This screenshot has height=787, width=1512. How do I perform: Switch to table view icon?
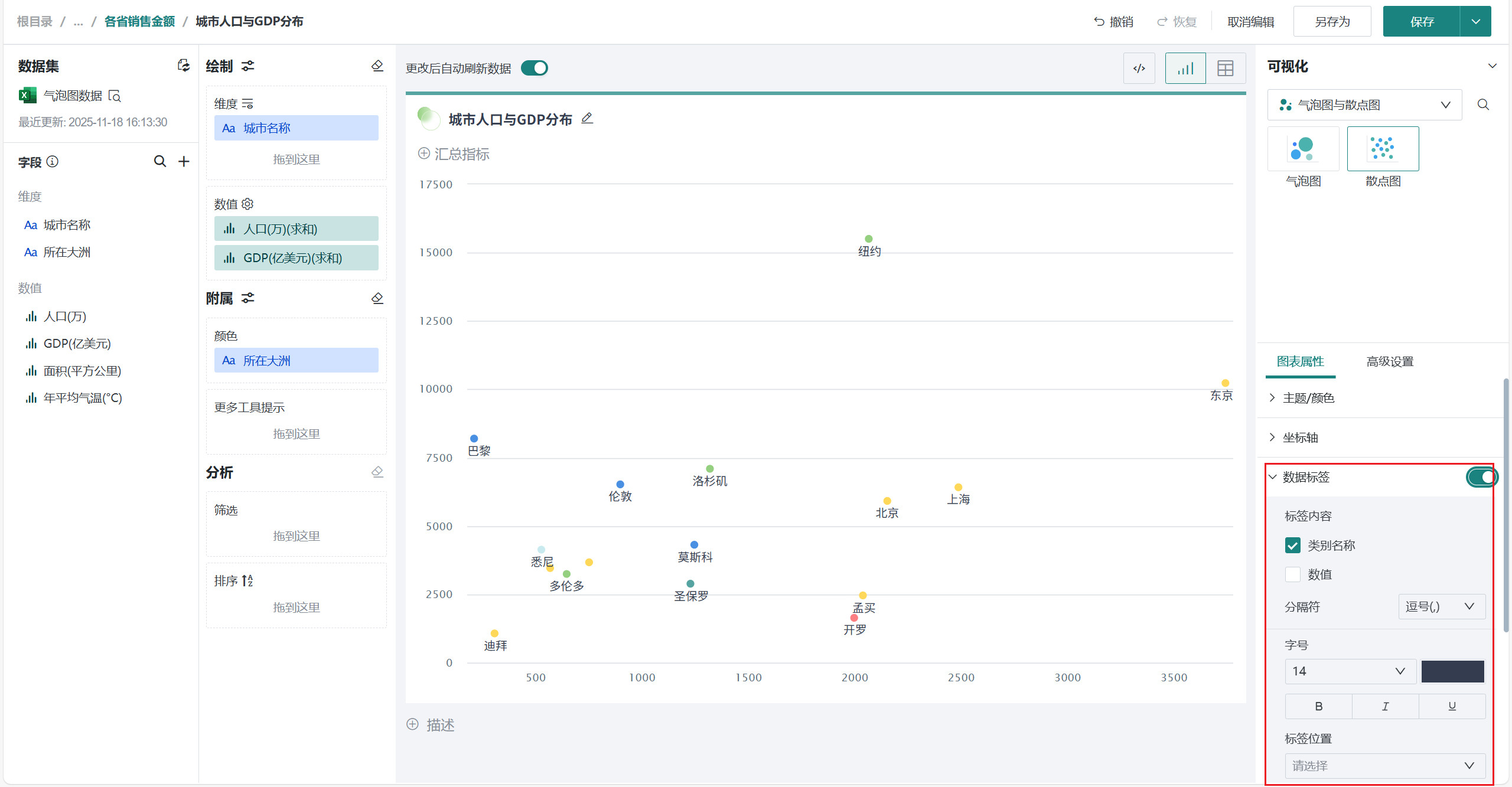pos(1225,68)
